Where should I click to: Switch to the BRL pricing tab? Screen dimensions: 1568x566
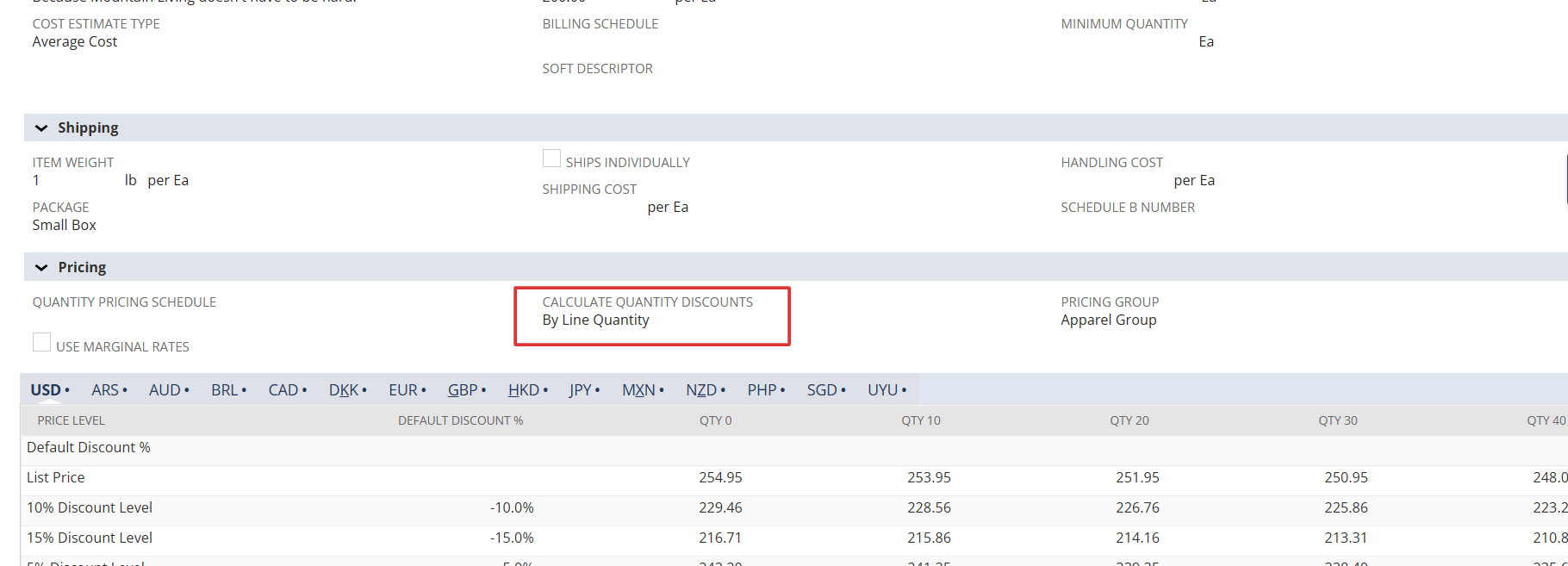pos(225,390)
